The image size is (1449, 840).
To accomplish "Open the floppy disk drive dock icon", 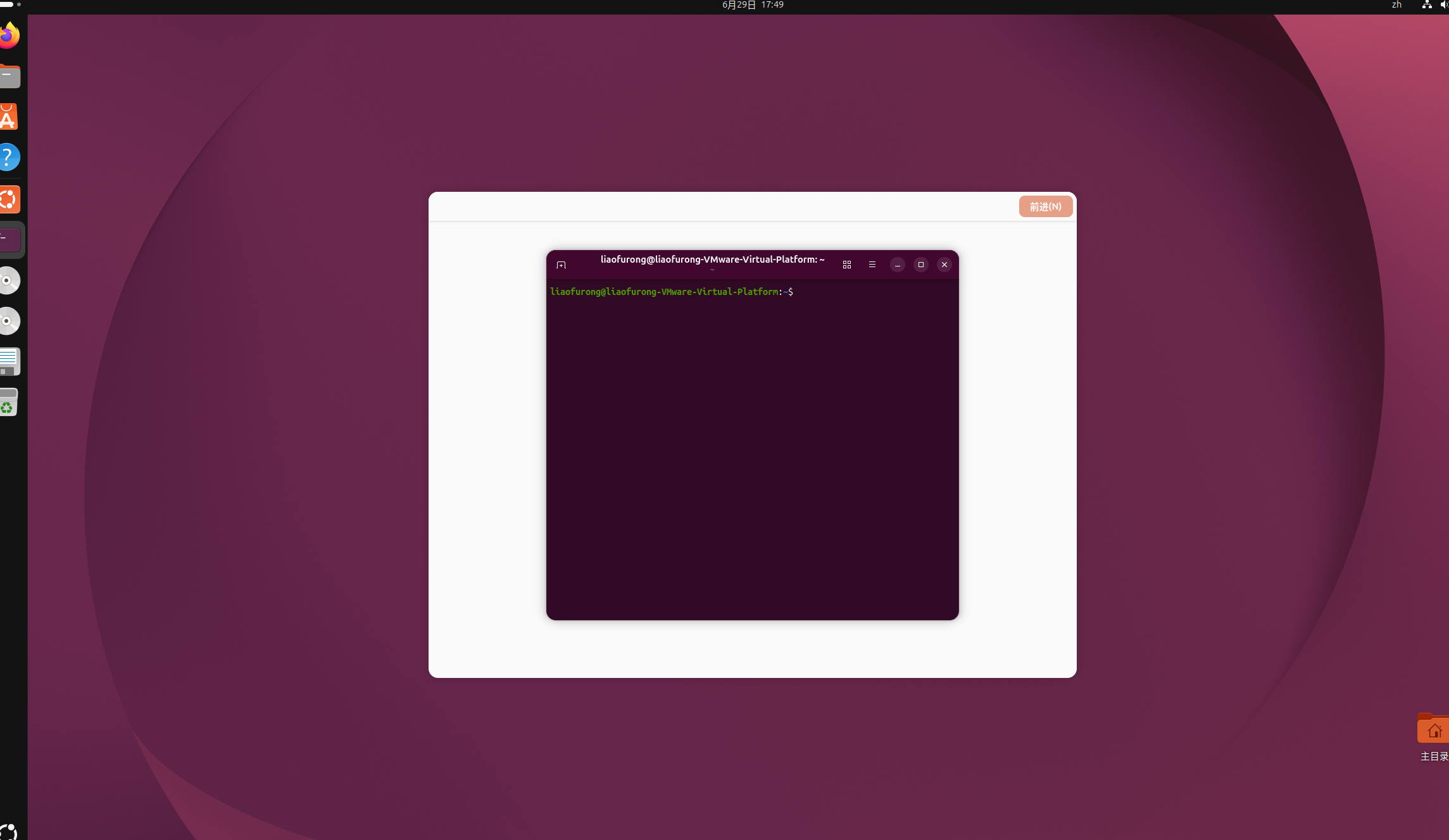I will point(9,361).
